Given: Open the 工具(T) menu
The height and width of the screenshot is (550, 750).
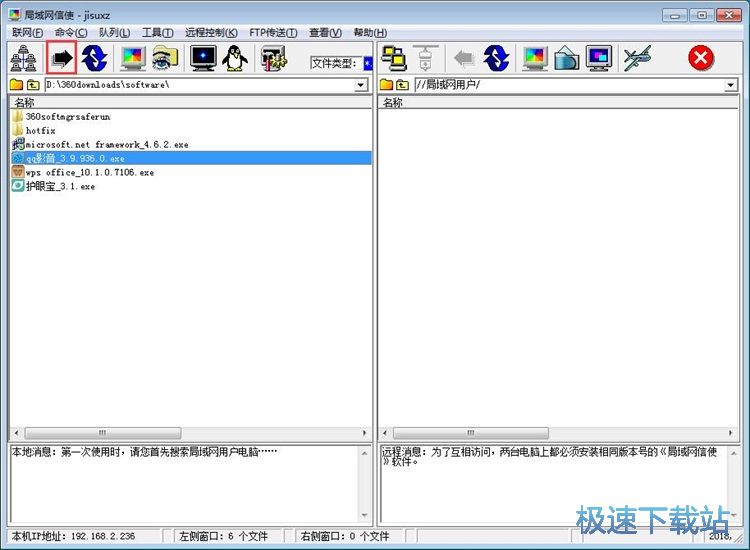Looking at the screenshot, I should coord(157,33).
